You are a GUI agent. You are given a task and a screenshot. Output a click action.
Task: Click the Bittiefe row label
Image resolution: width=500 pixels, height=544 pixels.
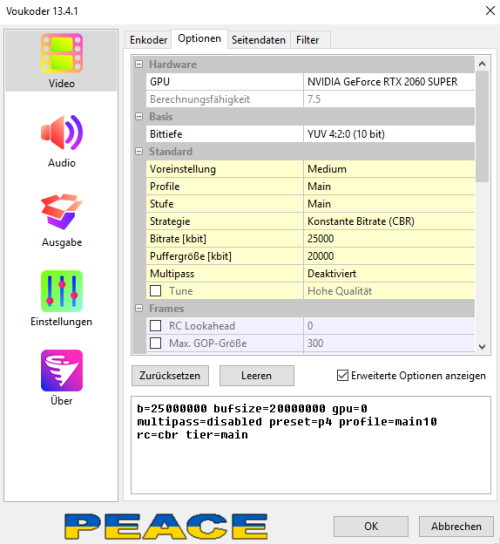[x=166, y=134]
